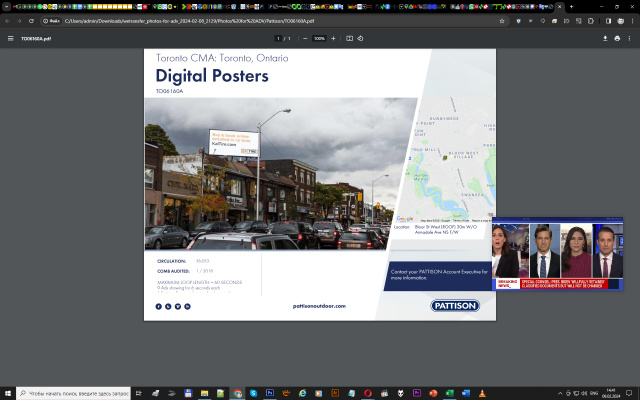The height and width of the screenshot is (400, 640).
Task: Download the PDF file
Action: point(605,38)
